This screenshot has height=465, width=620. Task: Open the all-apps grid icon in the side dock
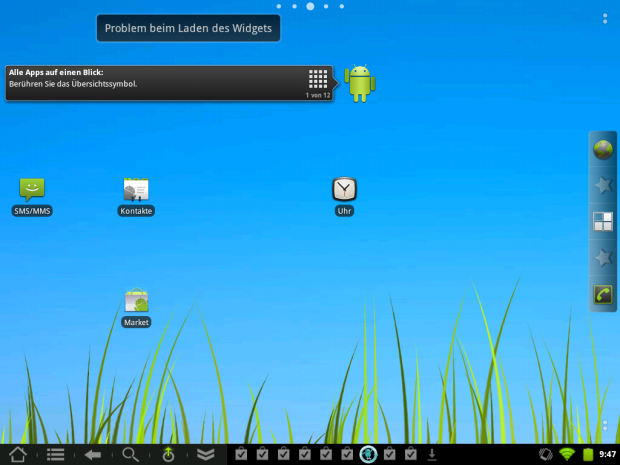coord(603,221)
